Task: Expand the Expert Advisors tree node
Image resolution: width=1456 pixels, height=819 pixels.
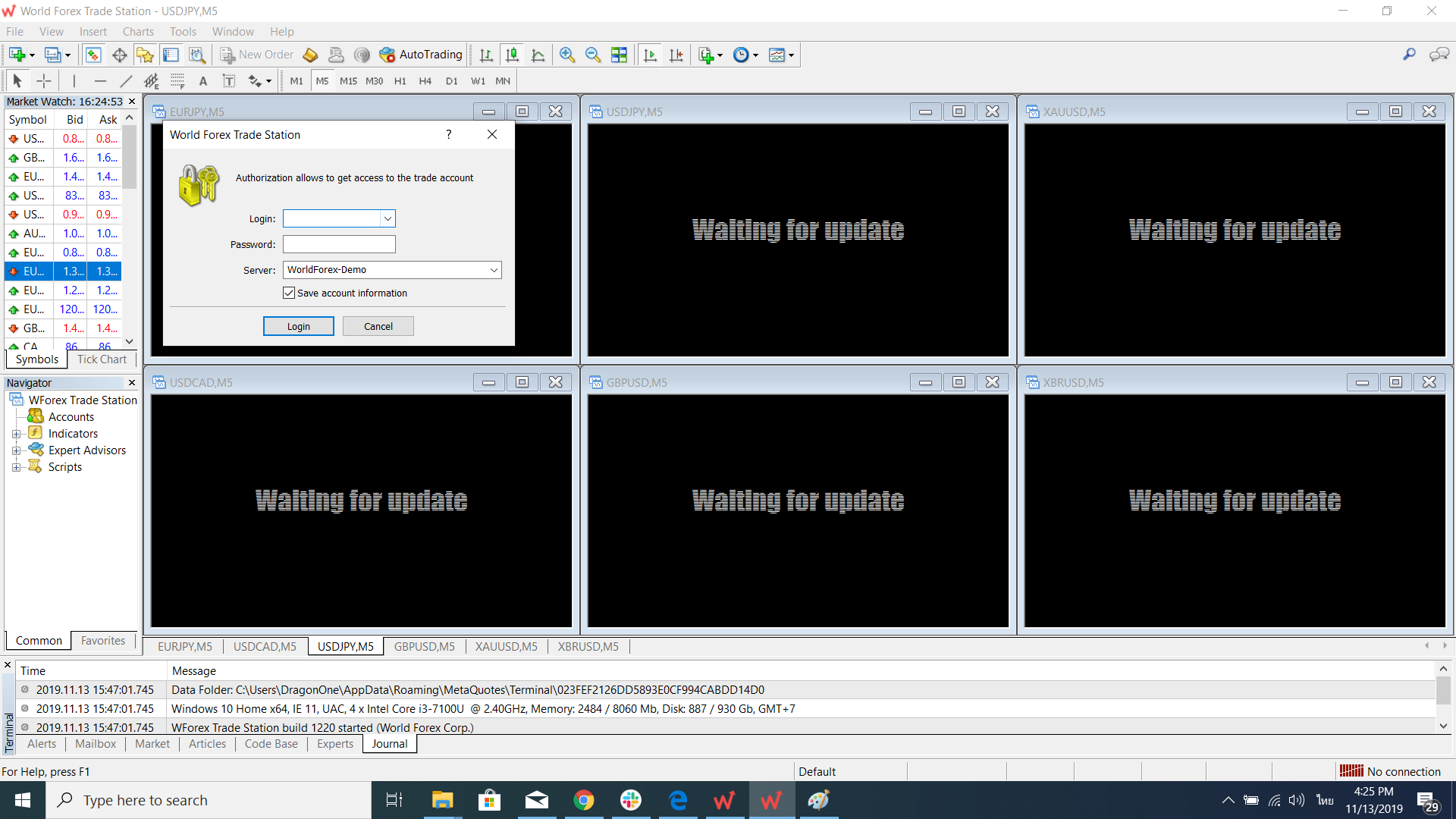Action: 16,450
